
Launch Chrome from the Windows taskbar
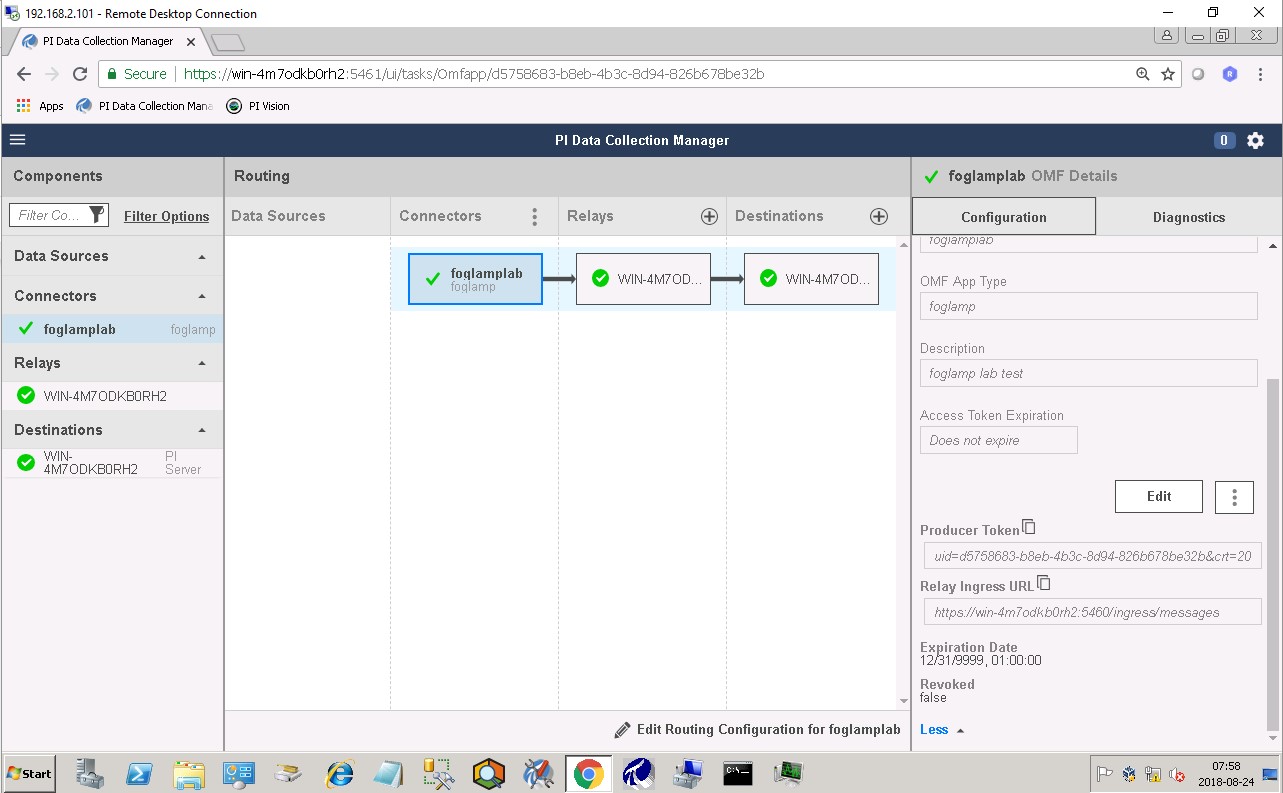click(588, 773)
